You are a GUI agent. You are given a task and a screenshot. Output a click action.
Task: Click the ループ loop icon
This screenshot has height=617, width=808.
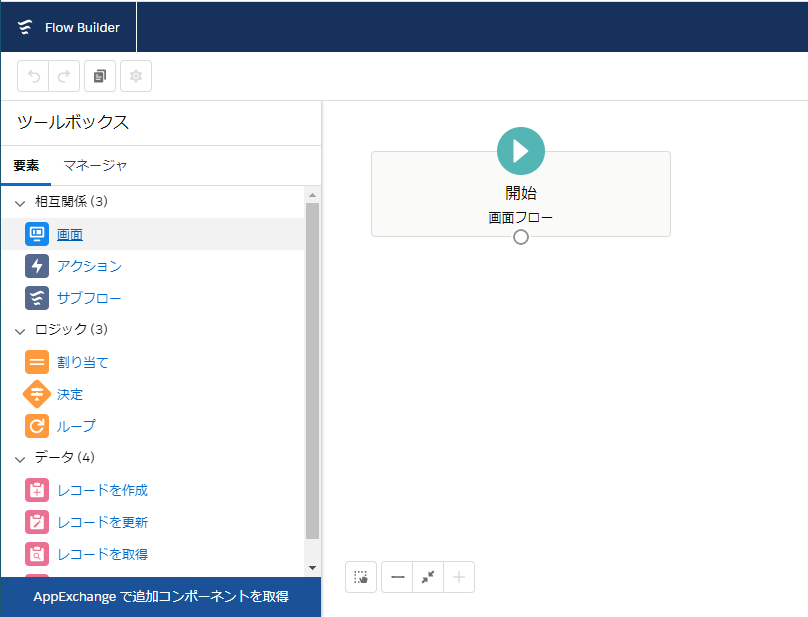[x=37, y=426]
